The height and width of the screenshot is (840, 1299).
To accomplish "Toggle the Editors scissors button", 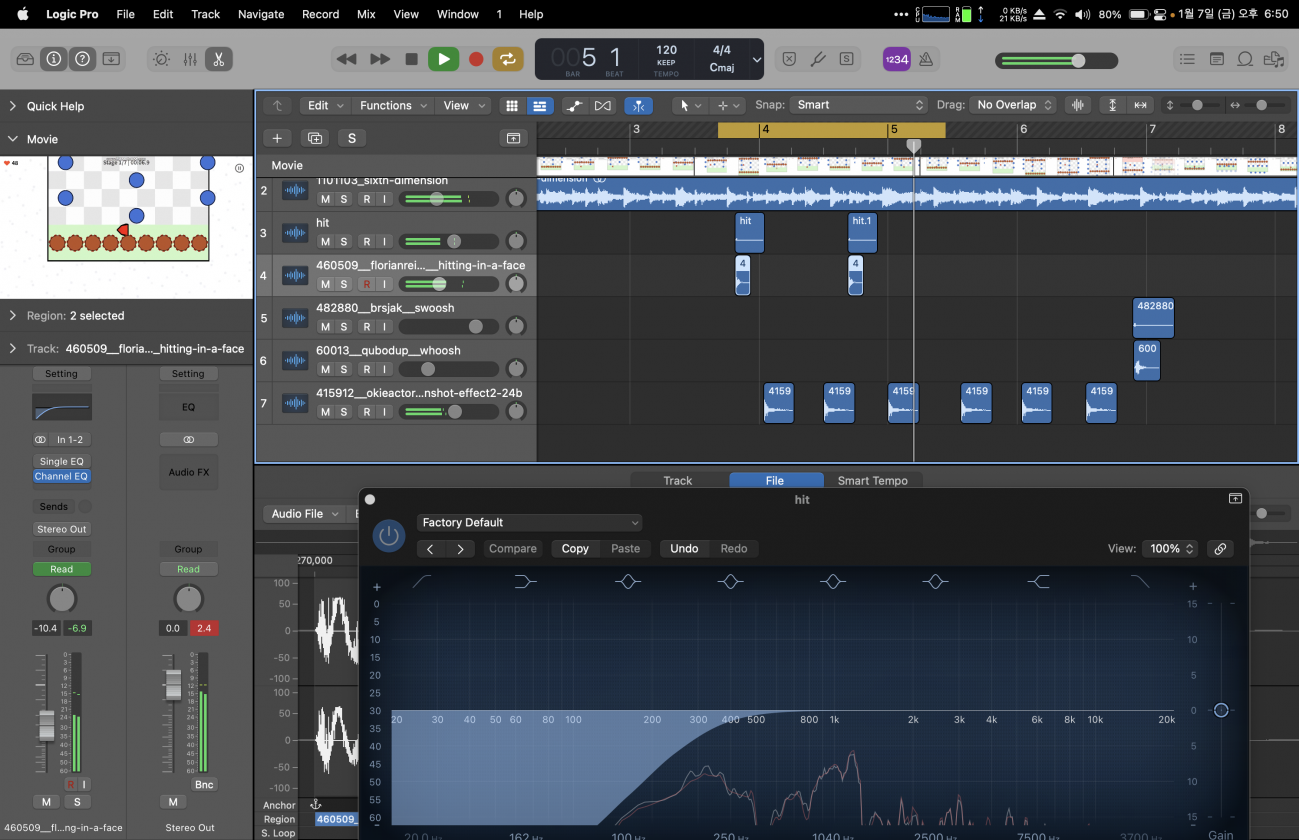I will [218, 59].
